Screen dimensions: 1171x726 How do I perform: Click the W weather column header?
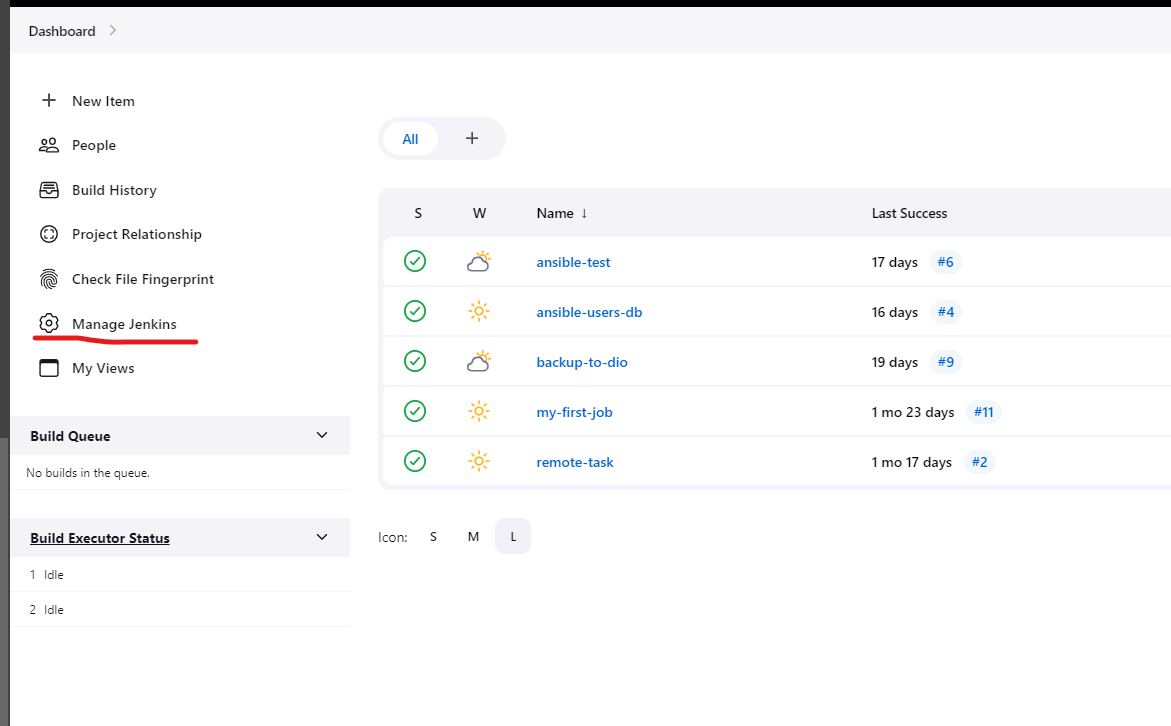[x=479, y=214]
